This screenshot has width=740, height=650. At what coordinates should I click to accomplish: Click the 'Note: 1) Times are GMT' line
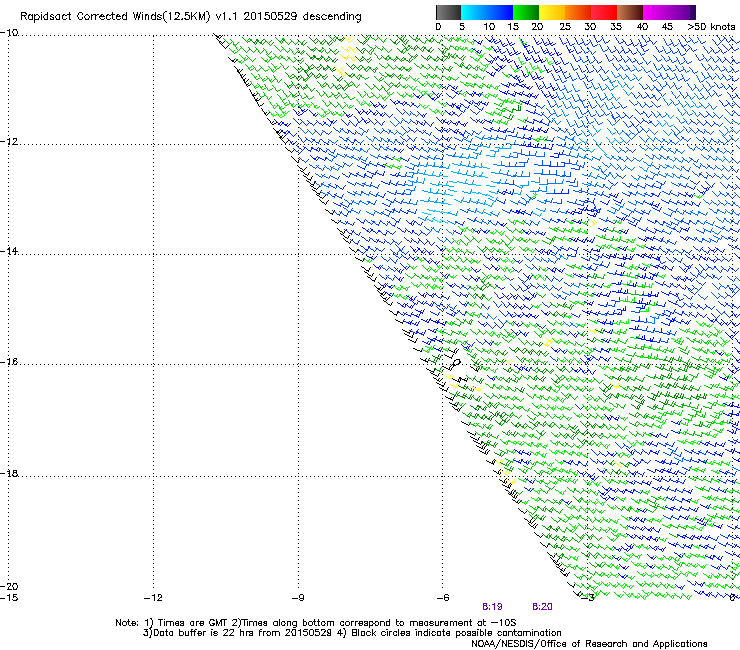(315, 623)
